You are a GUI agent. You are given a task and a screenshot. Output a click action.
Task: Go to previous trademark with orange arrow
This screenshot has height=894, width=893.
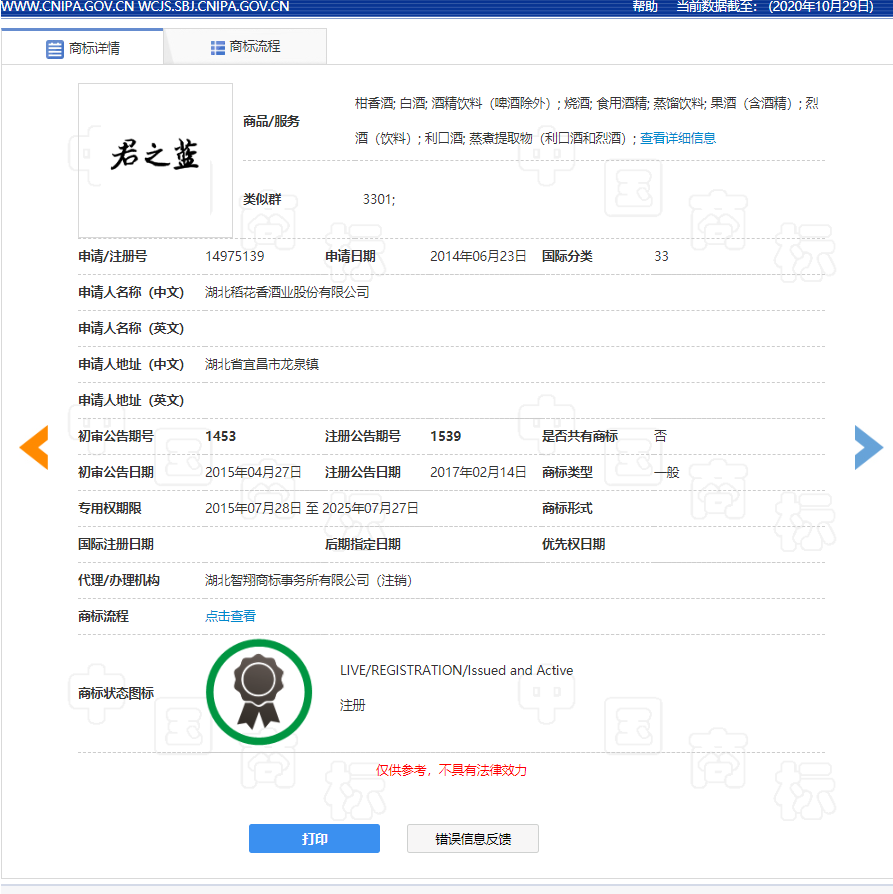click(34, 447)
